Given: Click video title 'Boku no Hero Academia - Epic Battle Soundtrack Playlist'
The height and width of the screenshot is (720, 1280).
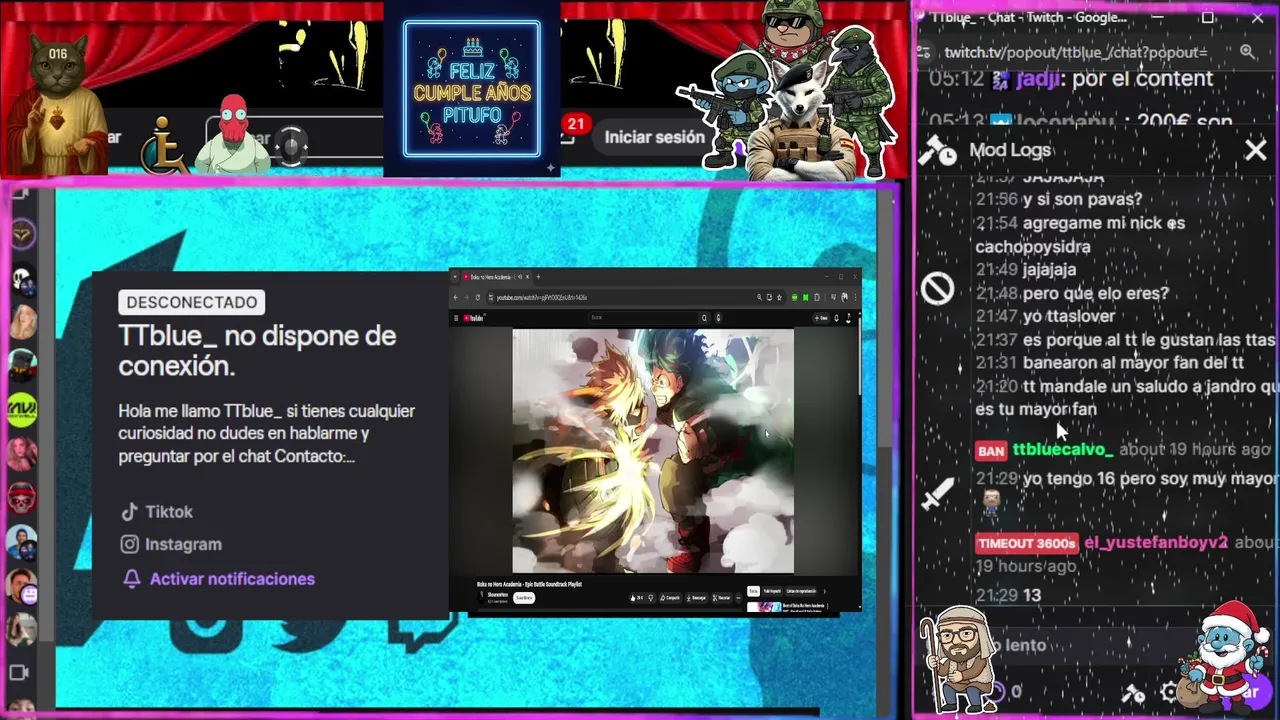Looking at the screenshot, I should click(x=530, y=584).
